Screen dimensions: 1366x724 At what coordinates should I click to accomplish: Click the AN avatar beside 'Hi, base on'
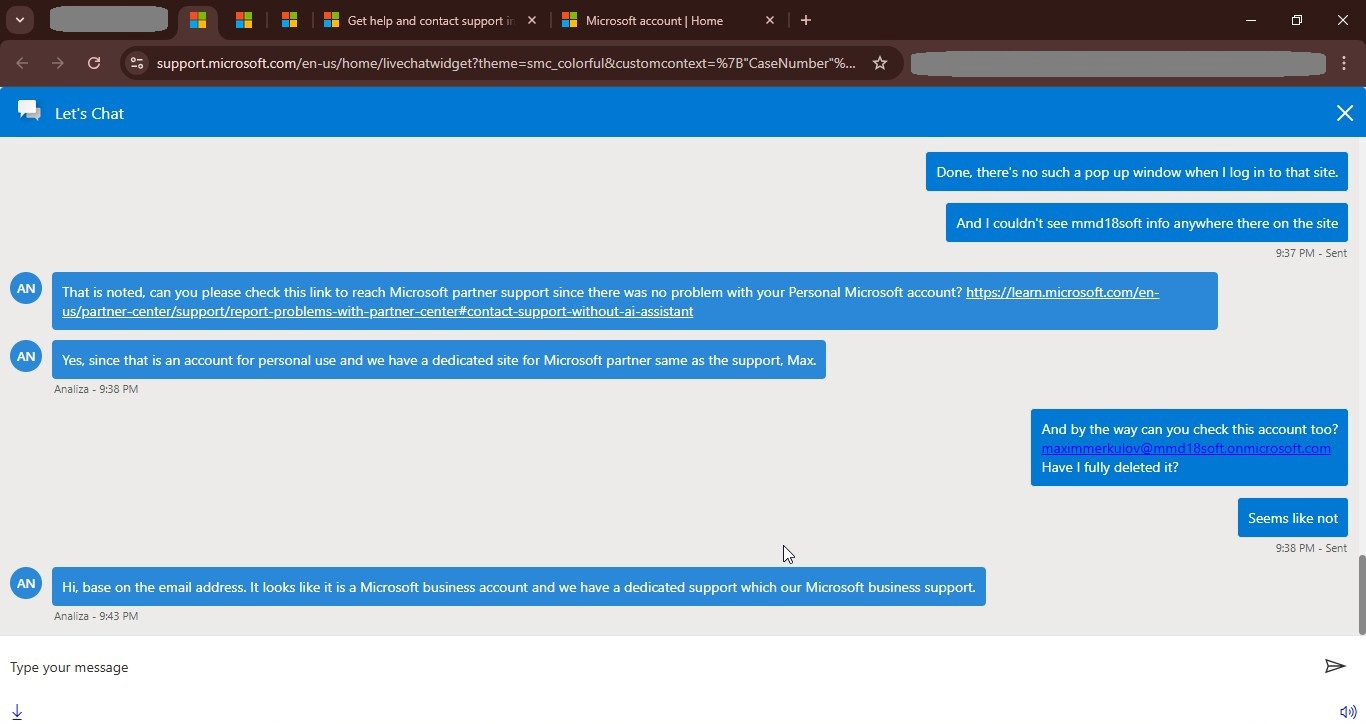(26, 583)
